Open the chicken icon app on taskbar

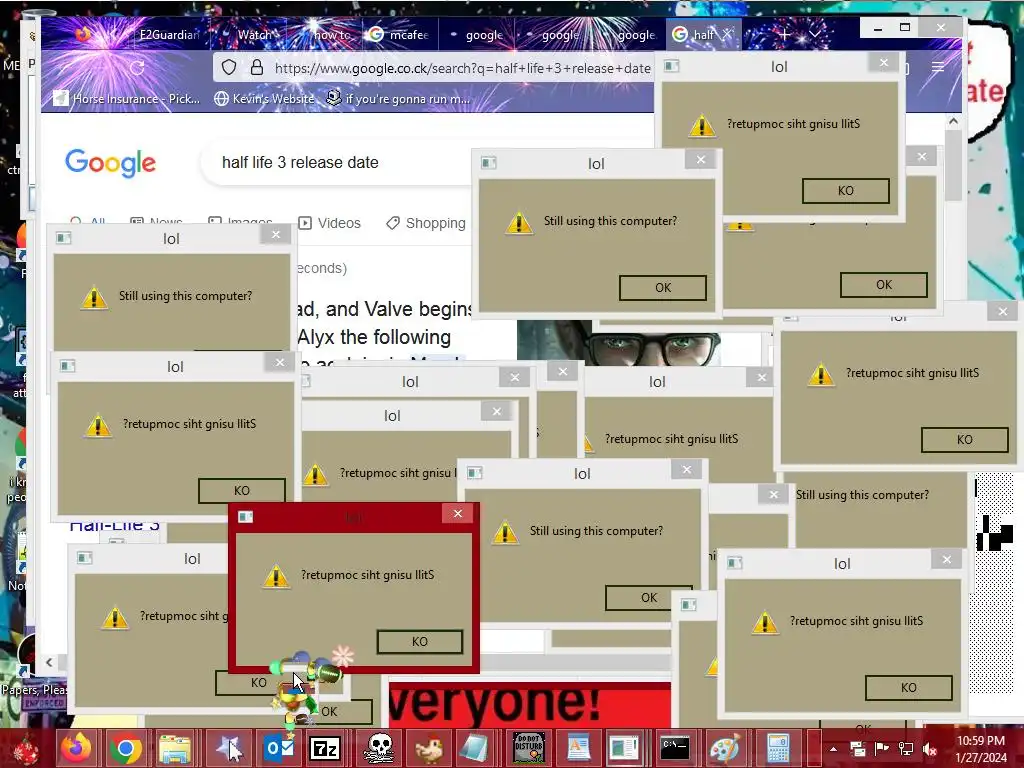[x=429, y=748]
